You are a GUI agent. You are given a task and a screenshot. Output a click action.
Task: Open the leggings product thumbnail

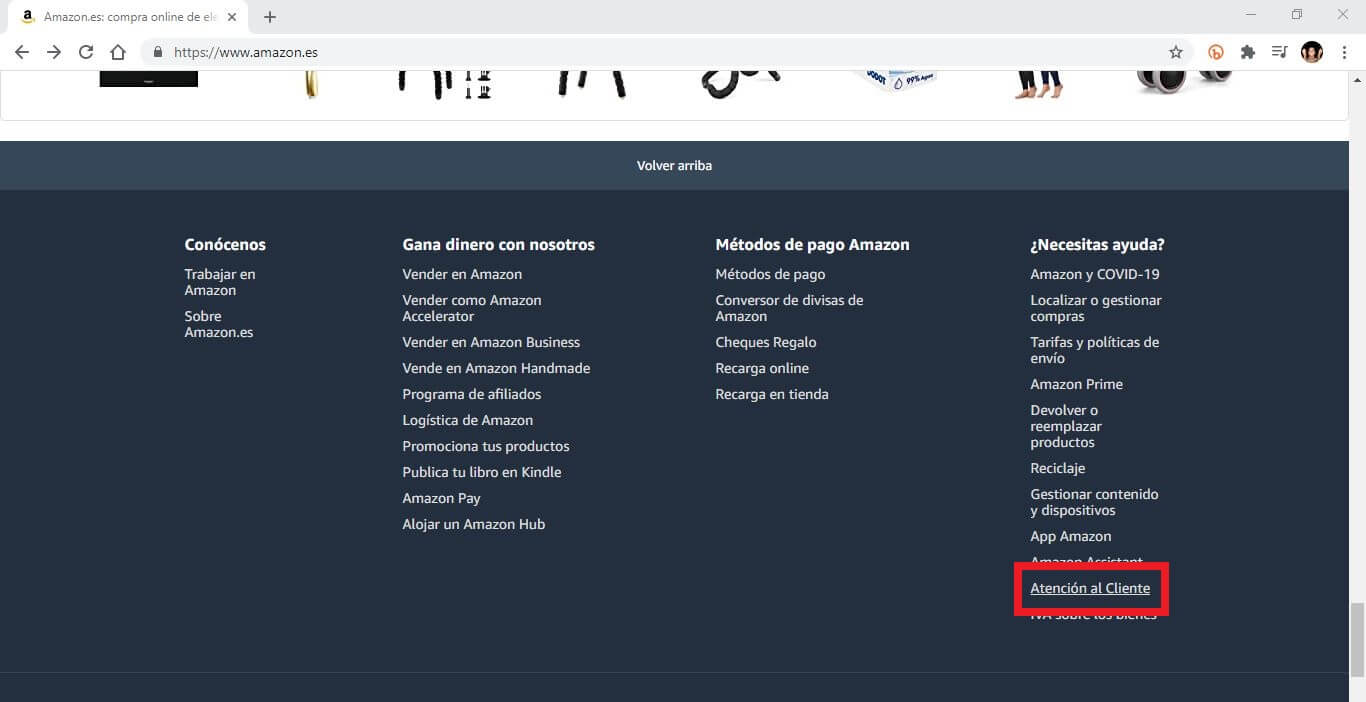click(1037, 85)
